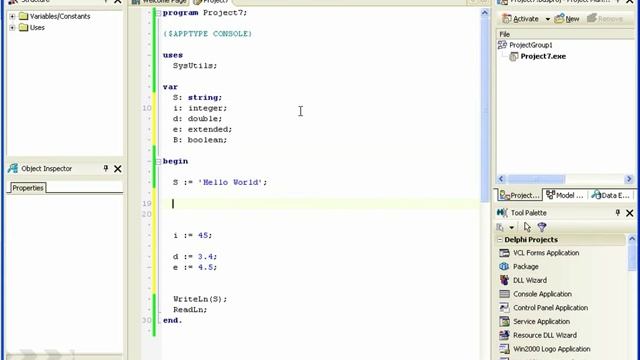Click the 'e: extended;' declaration
This screenshot has width=640, height=360.
click(202, 129)
